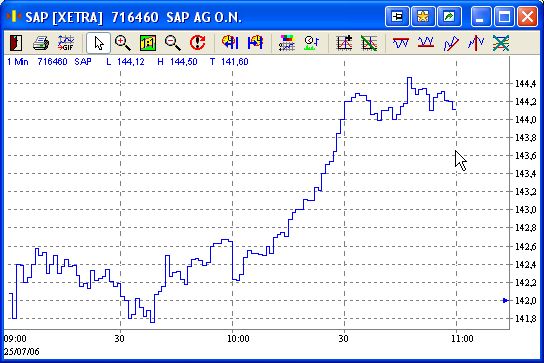Activate the zoom out magnifier
The image size is (544, 363).
(x=173, y=43)
